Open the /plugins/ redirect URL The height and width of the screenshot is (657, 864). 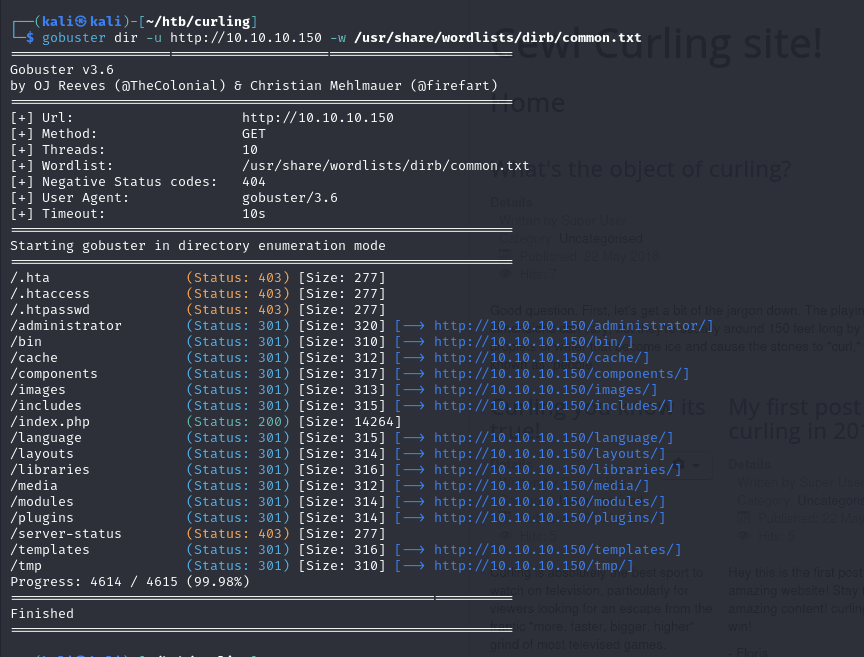coord(549,518)
